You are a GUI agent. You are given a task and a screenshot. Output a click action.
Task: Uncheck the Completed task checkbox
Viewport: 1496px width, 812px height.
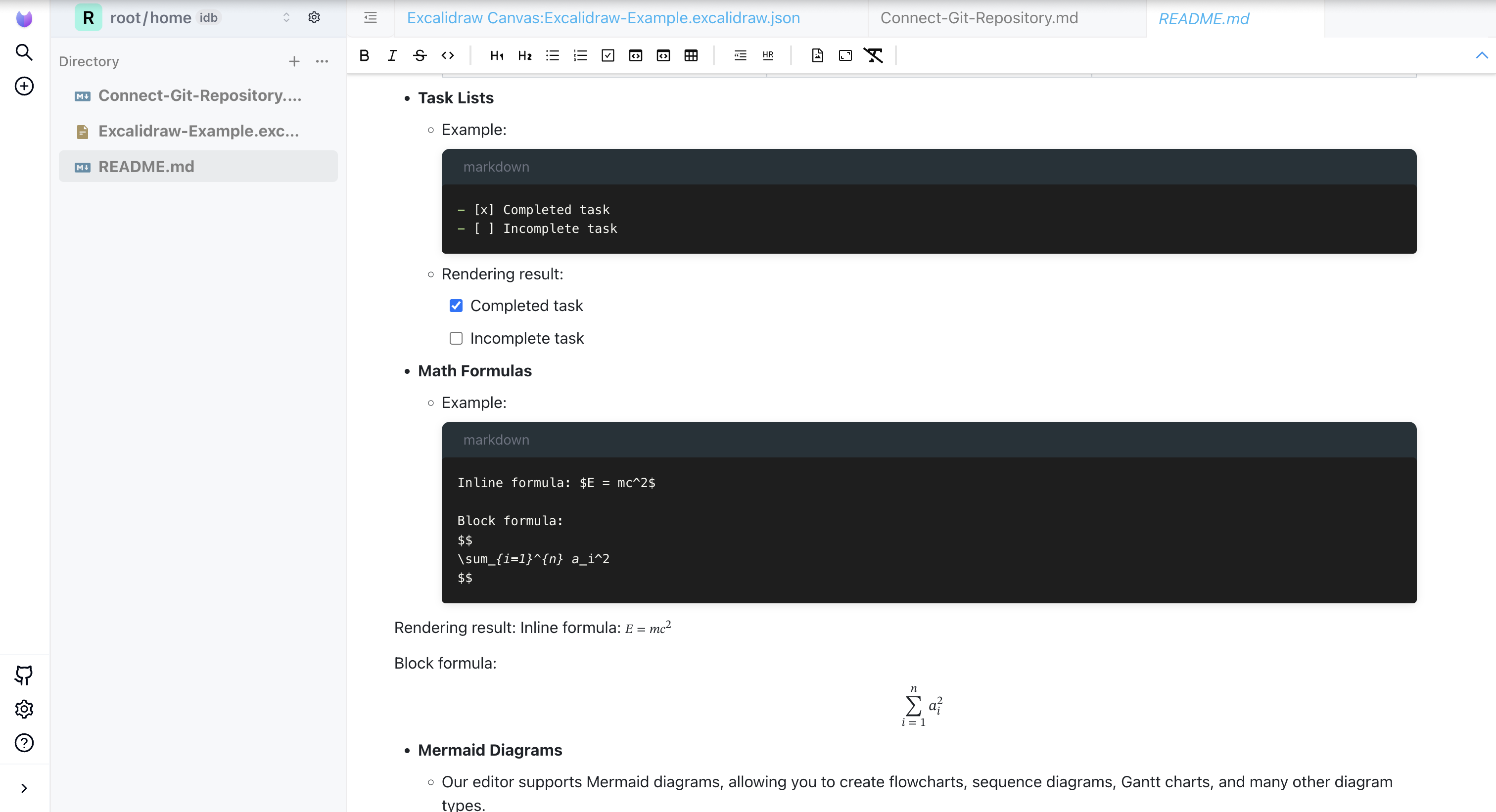(x=456, y=305)
